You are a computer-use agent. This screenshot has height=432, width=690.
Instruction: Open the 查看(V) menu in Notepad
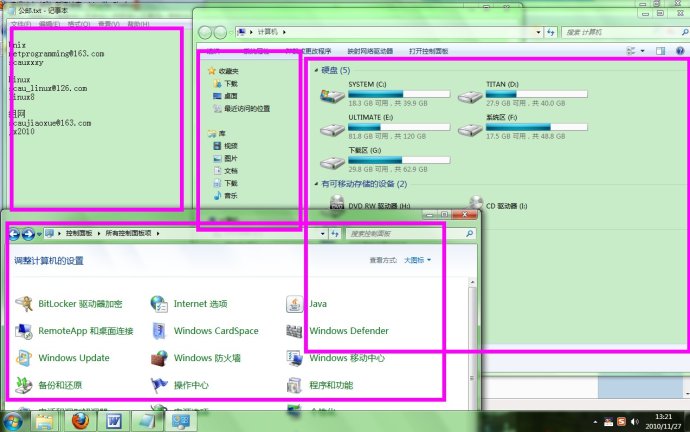108,24
